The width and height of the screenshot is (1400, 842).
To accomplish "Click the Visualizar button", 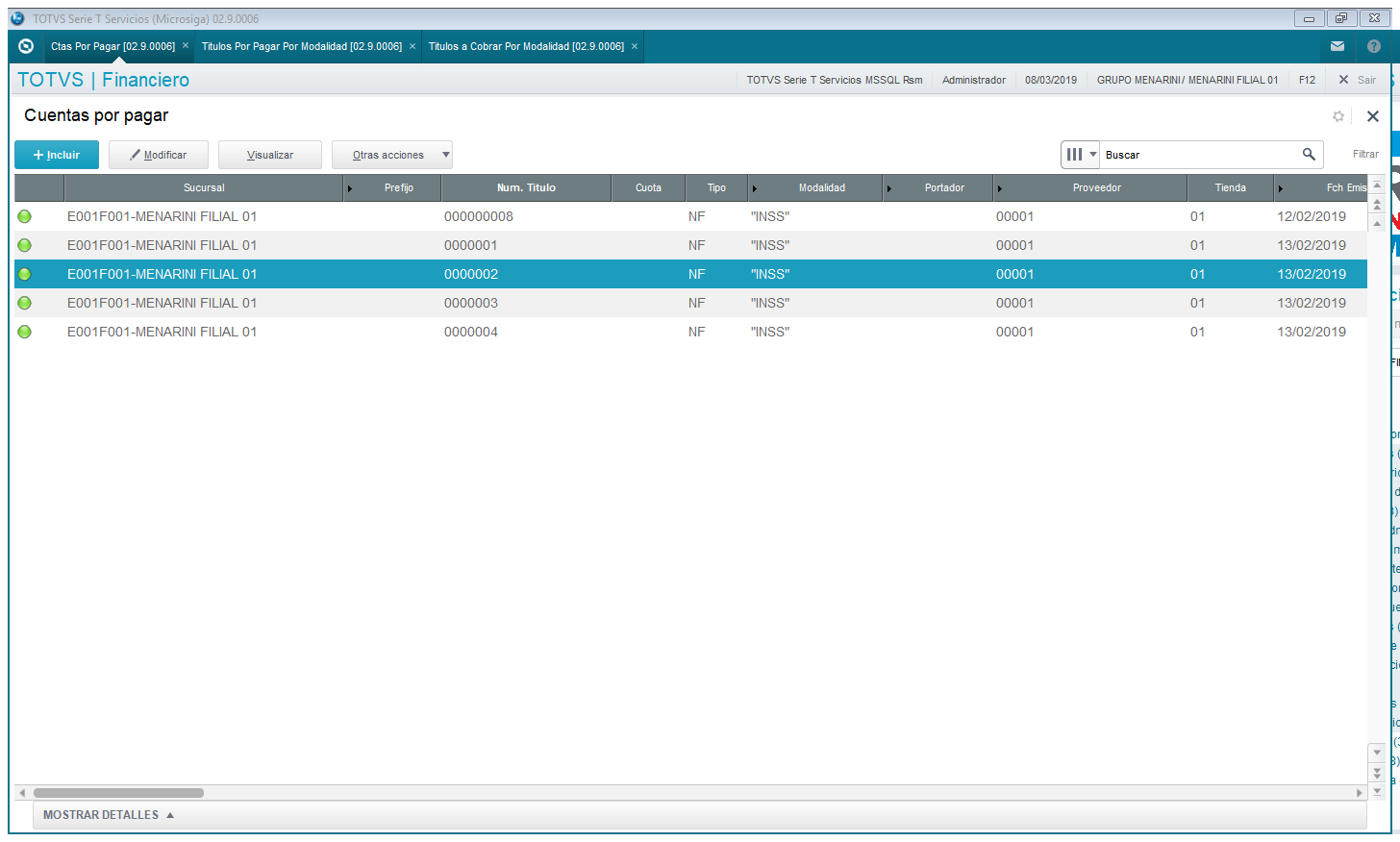I will pyautogui.click(x=270, y=155).
